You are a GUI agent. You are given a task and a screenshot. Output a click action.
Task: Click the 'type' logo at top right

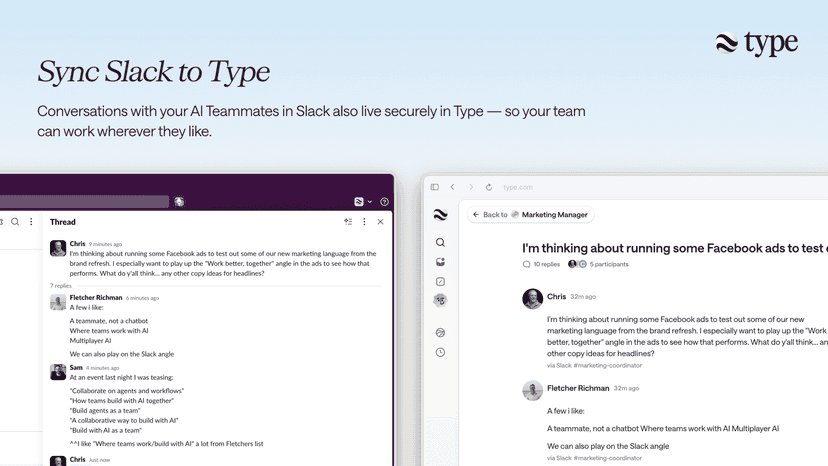click(x=757, y=43)
